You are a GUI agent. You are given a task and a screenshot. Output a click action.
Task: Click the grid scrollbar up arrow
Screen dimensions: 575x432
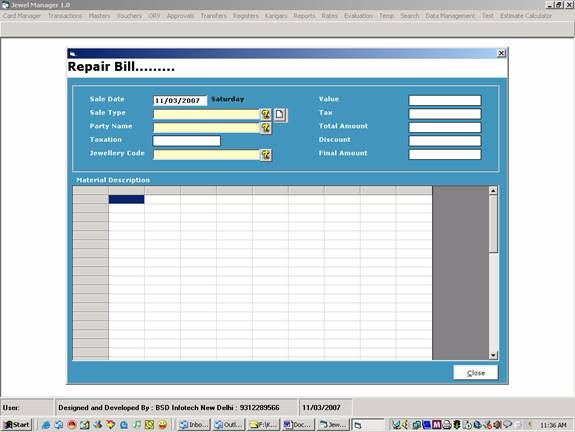point(493,190)
